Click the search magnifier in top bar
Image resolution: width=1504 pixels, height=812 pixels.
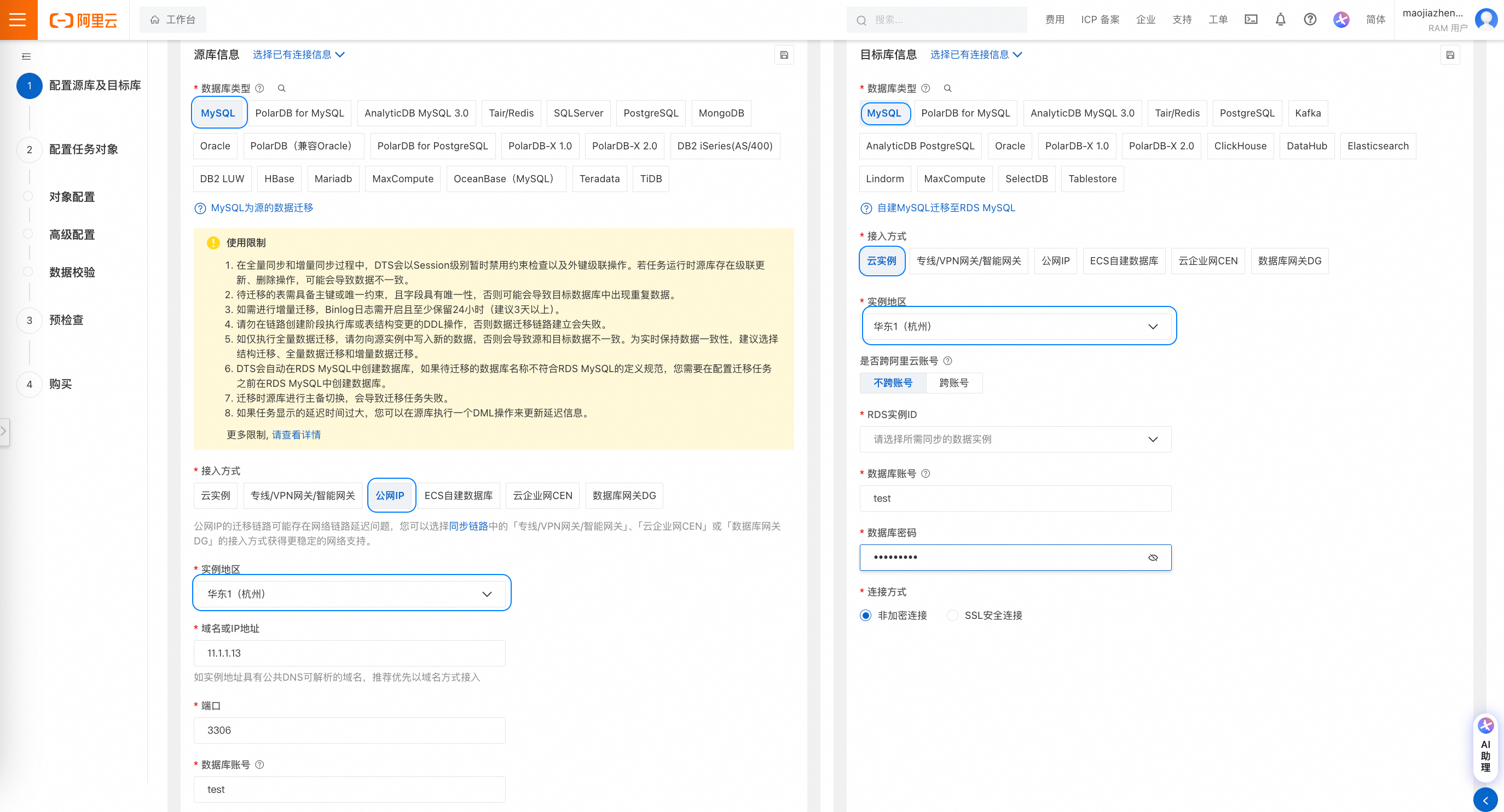(x=861, y=20)
